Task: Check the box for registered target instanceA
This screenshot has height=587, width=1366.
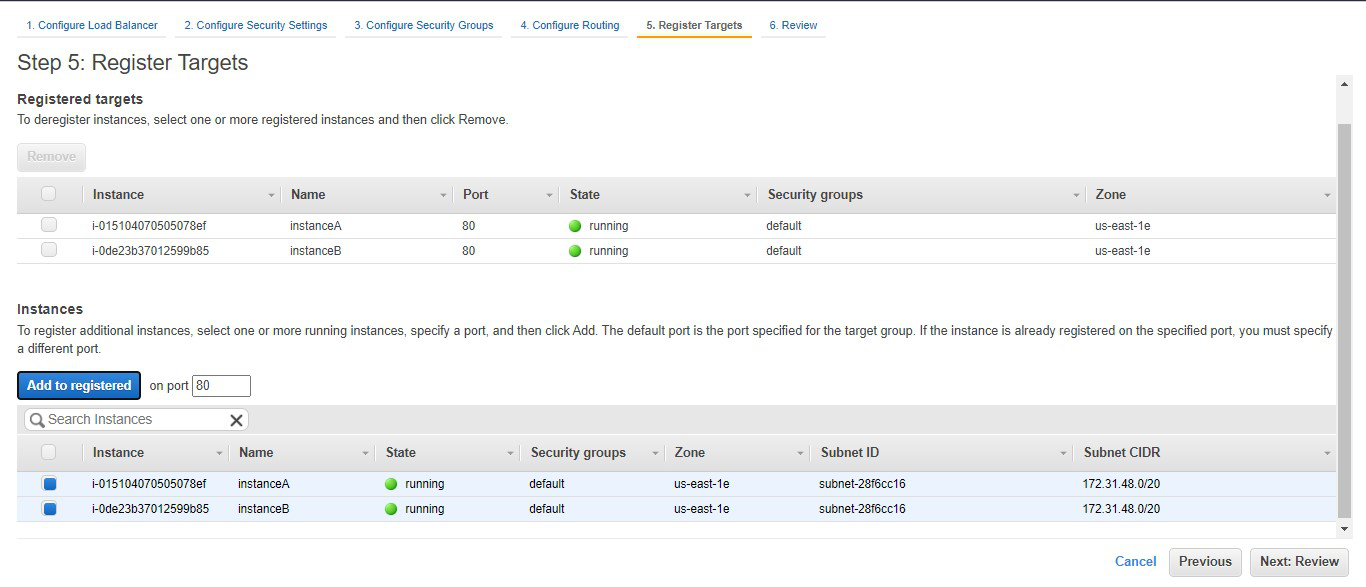Action: pos(49,226)
